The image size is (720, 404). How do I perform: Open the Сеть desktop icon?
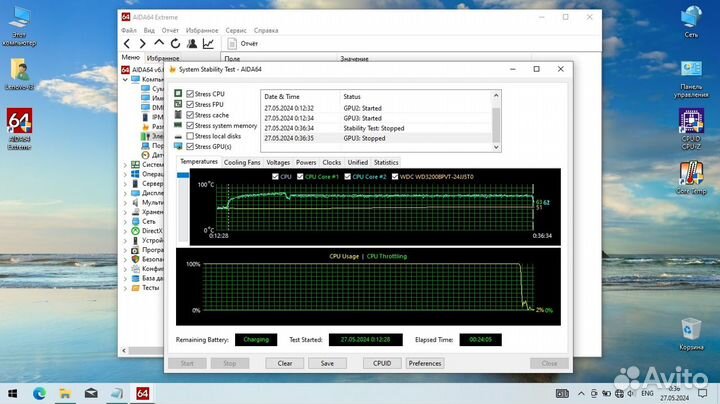point(691,22)
